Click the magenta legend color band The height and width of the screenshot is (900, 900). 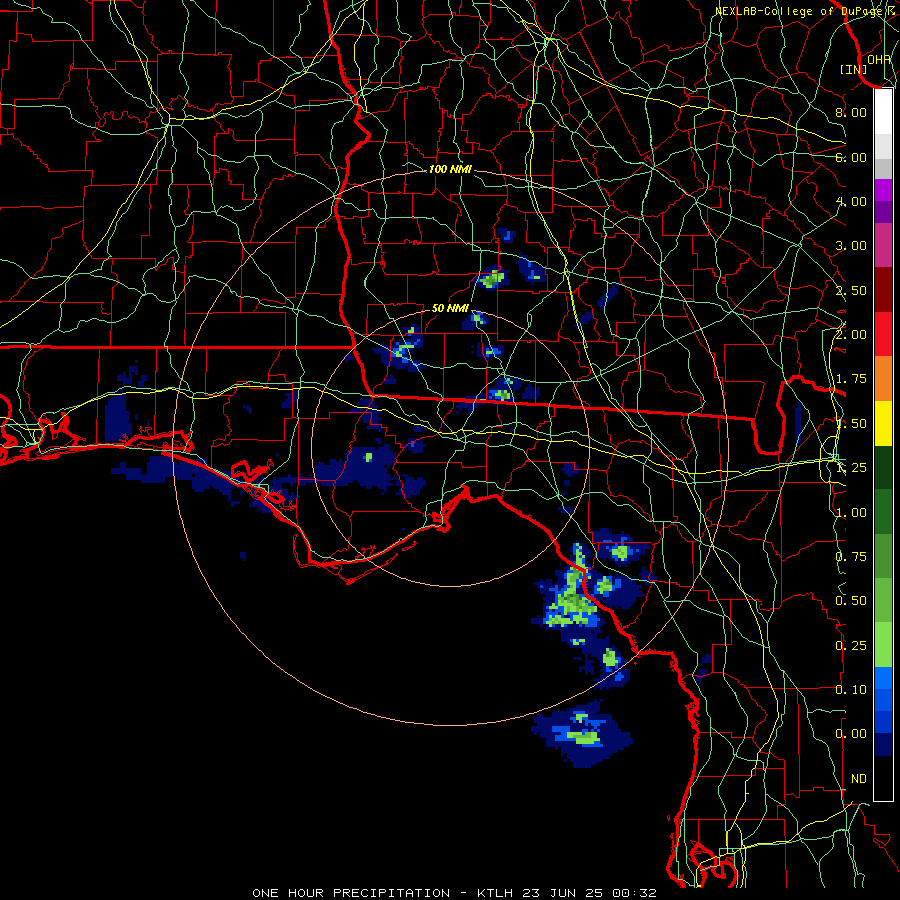click(x=883, y=190)
